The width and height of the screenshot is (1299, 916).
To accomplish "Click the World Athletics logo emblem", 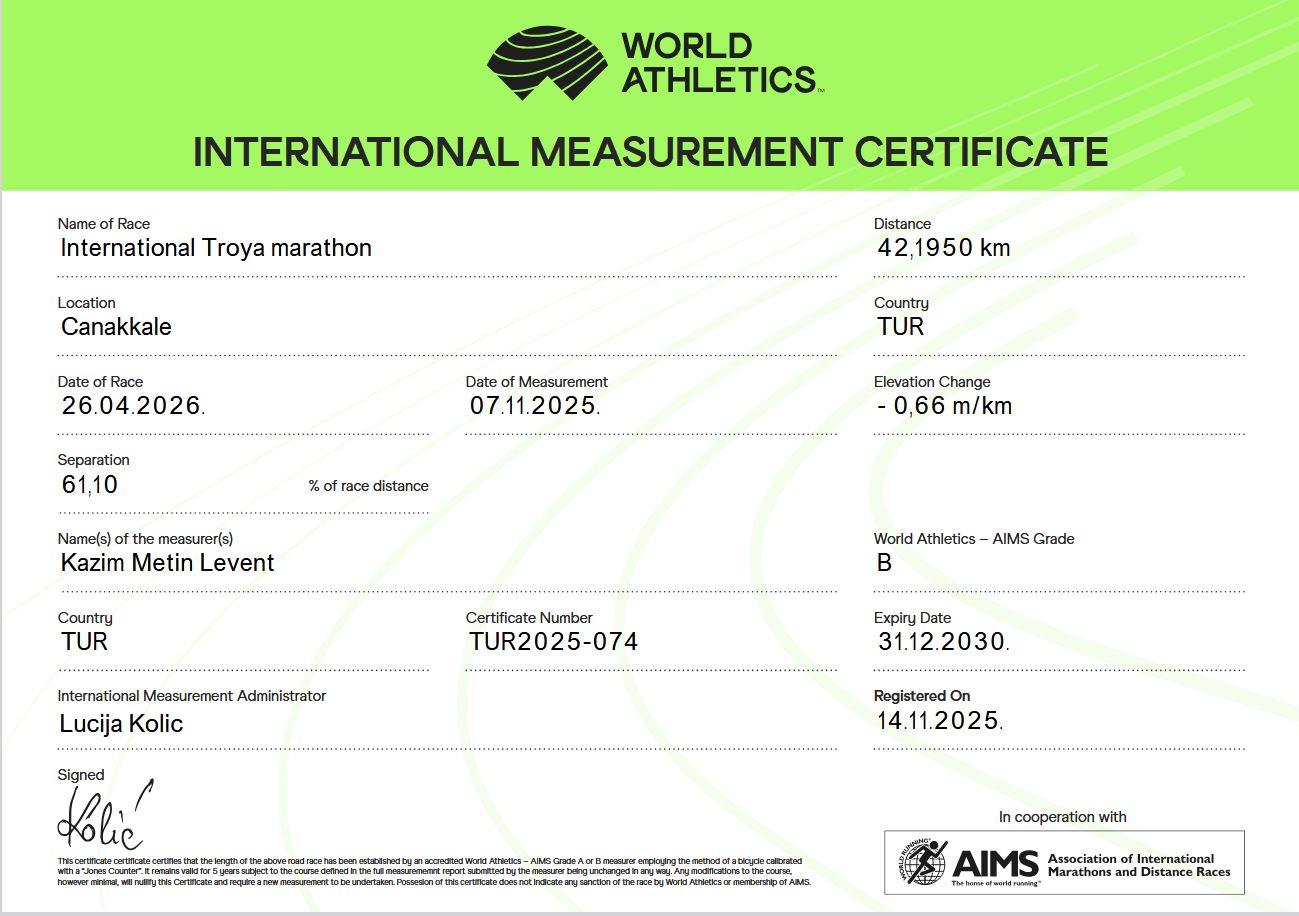I will point(547,63).
